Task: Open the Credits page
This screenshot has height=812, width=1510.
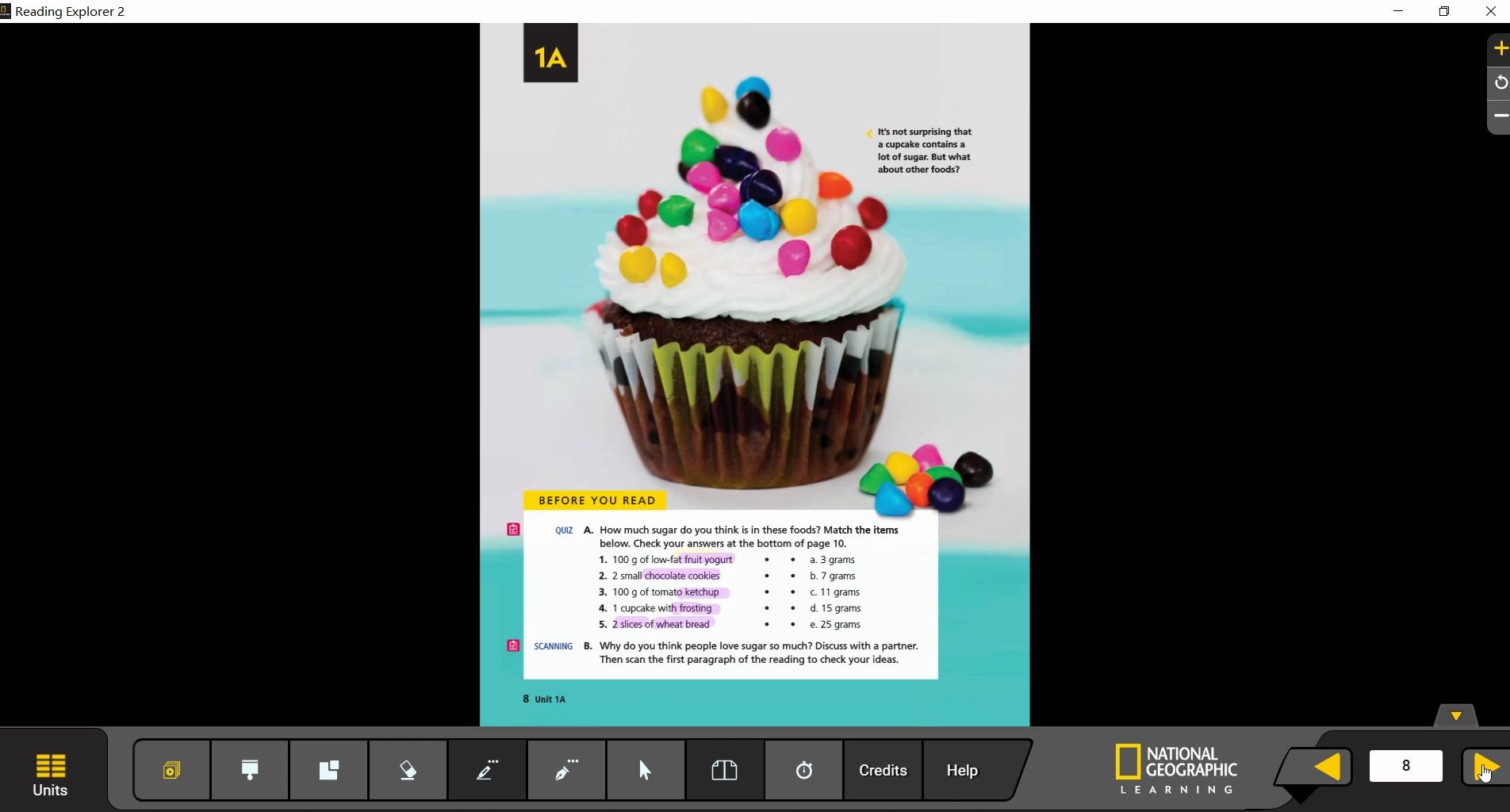Action: pos(883,770)
